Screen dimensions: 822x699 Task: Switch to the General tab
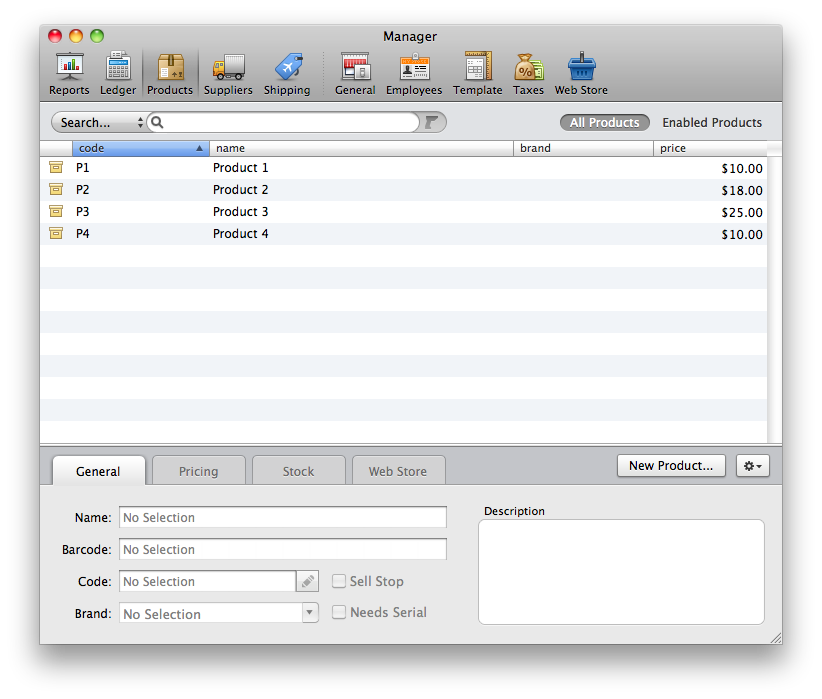click(x=98, y=471)
